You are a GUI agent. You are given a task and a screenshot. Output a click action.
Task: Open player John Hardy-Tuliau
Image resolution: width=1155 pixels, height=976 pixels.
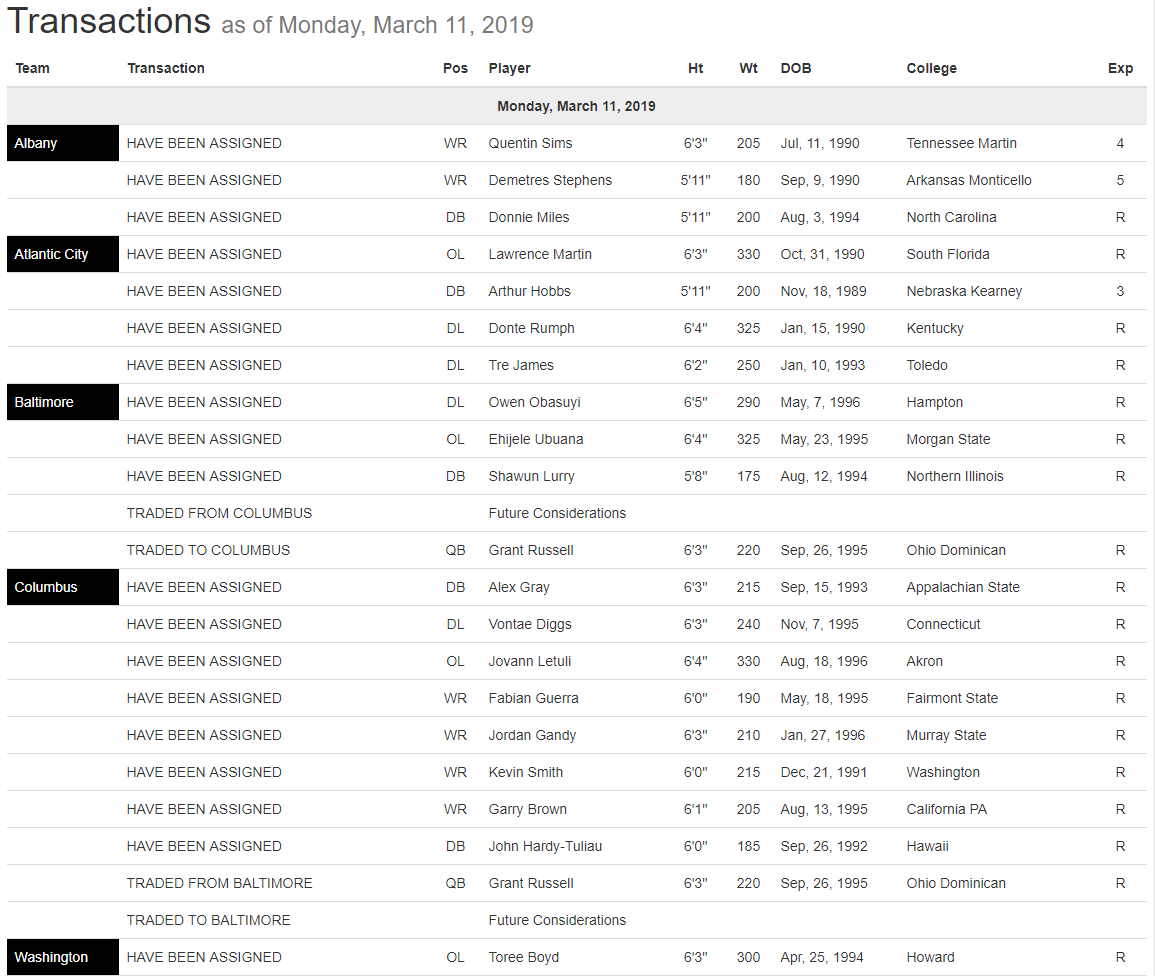[545, 846]
